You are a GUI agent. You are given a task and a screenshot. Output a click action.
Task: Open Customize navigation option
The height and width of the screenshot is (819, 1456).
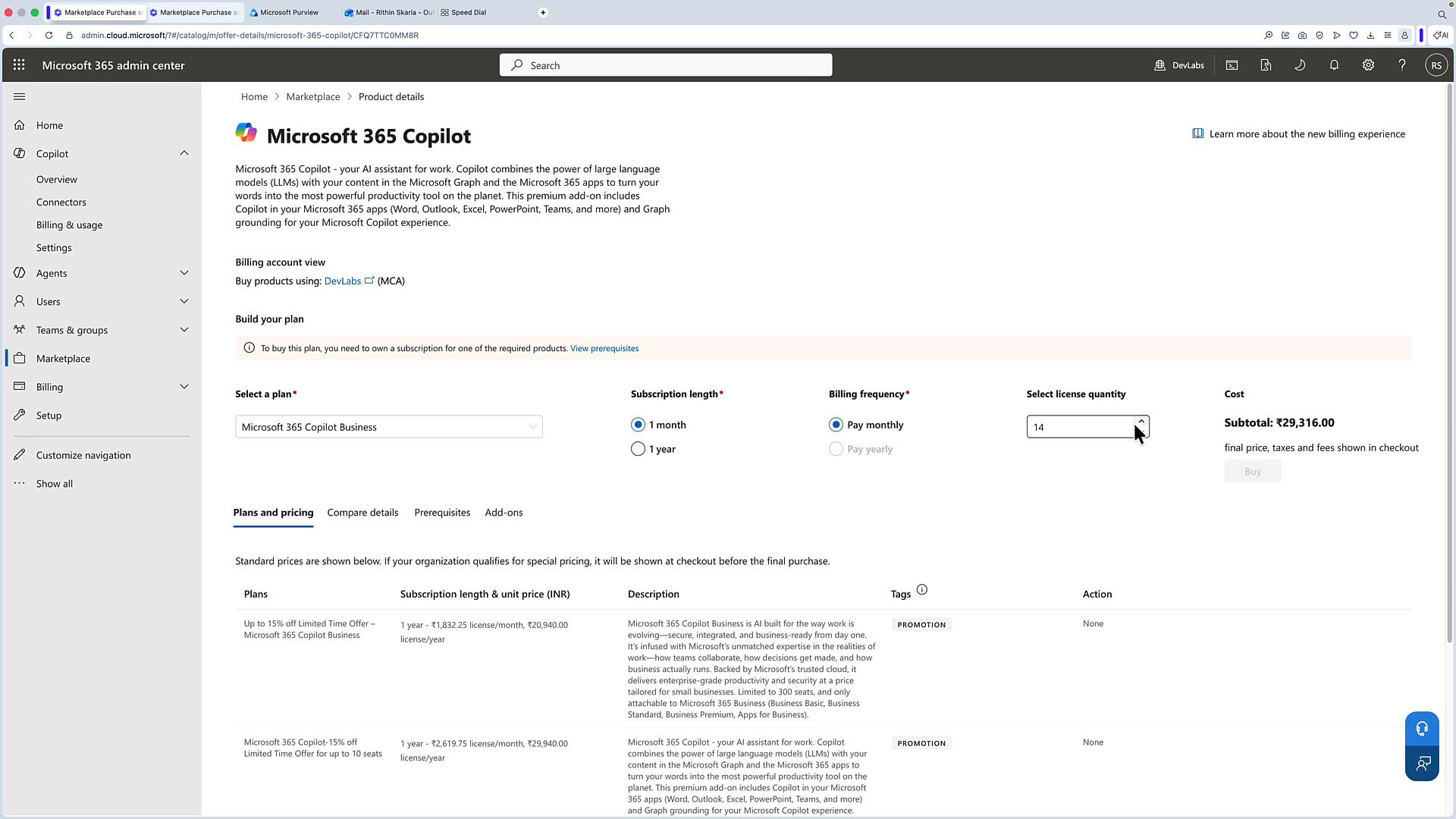(x=83, y=455)
